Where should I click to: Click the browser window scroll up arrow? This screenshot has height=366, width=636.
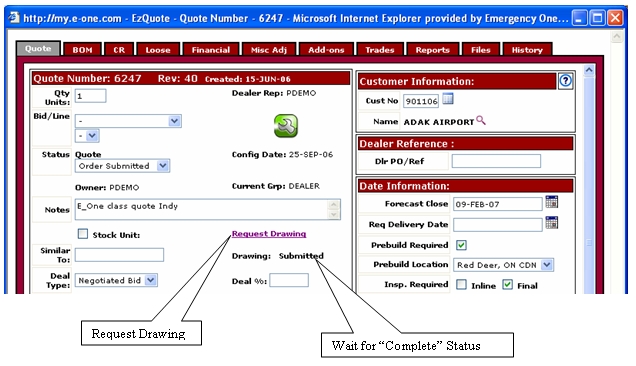(x=617, y=37)
